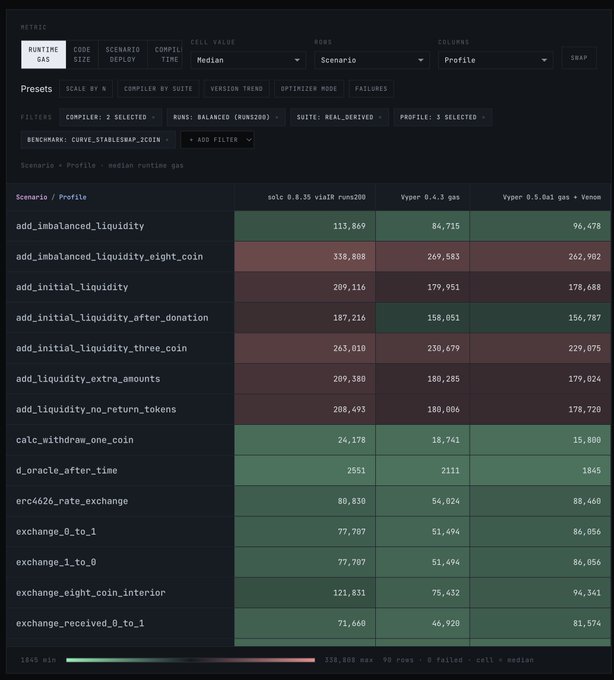Switch to the Compile Time metric

166,55
